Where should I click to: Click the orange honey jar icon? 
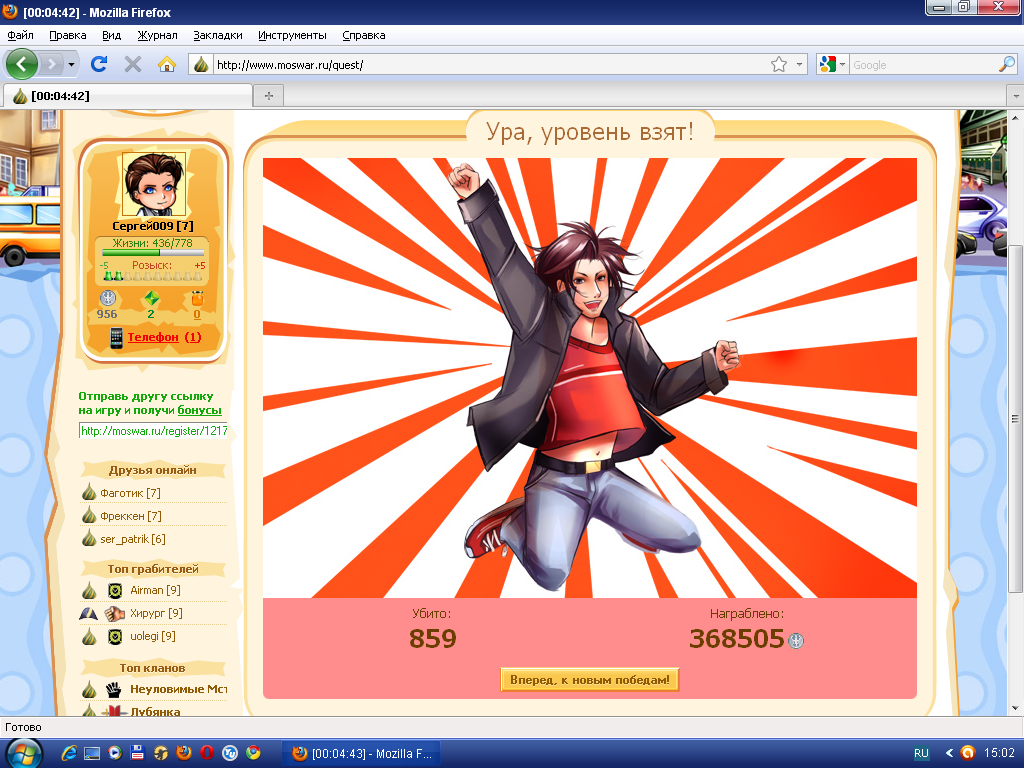click(197, 298)
